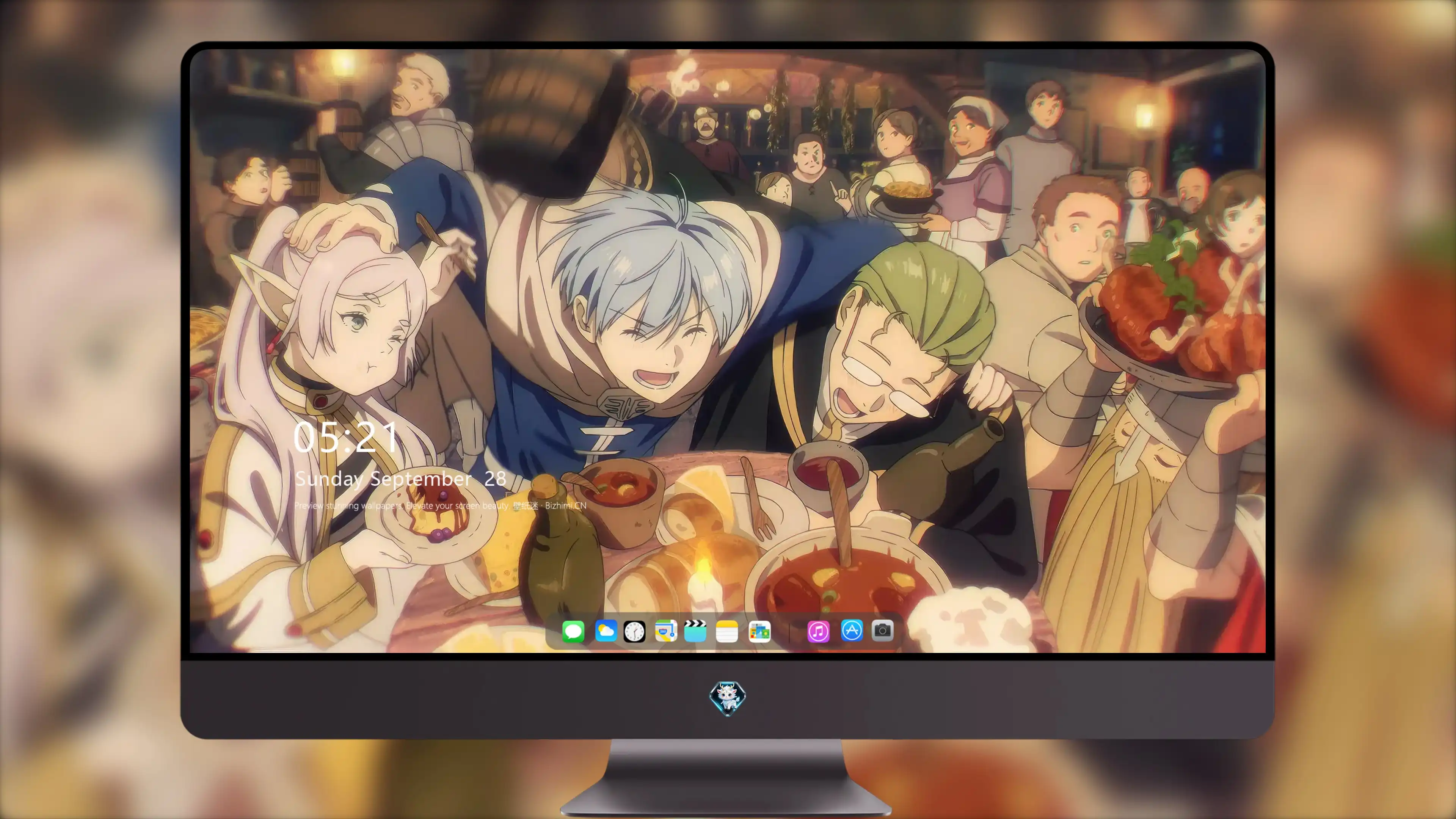Launch the Notes app from the dock
Screen dimensions: 1456x819
[727, 631]
